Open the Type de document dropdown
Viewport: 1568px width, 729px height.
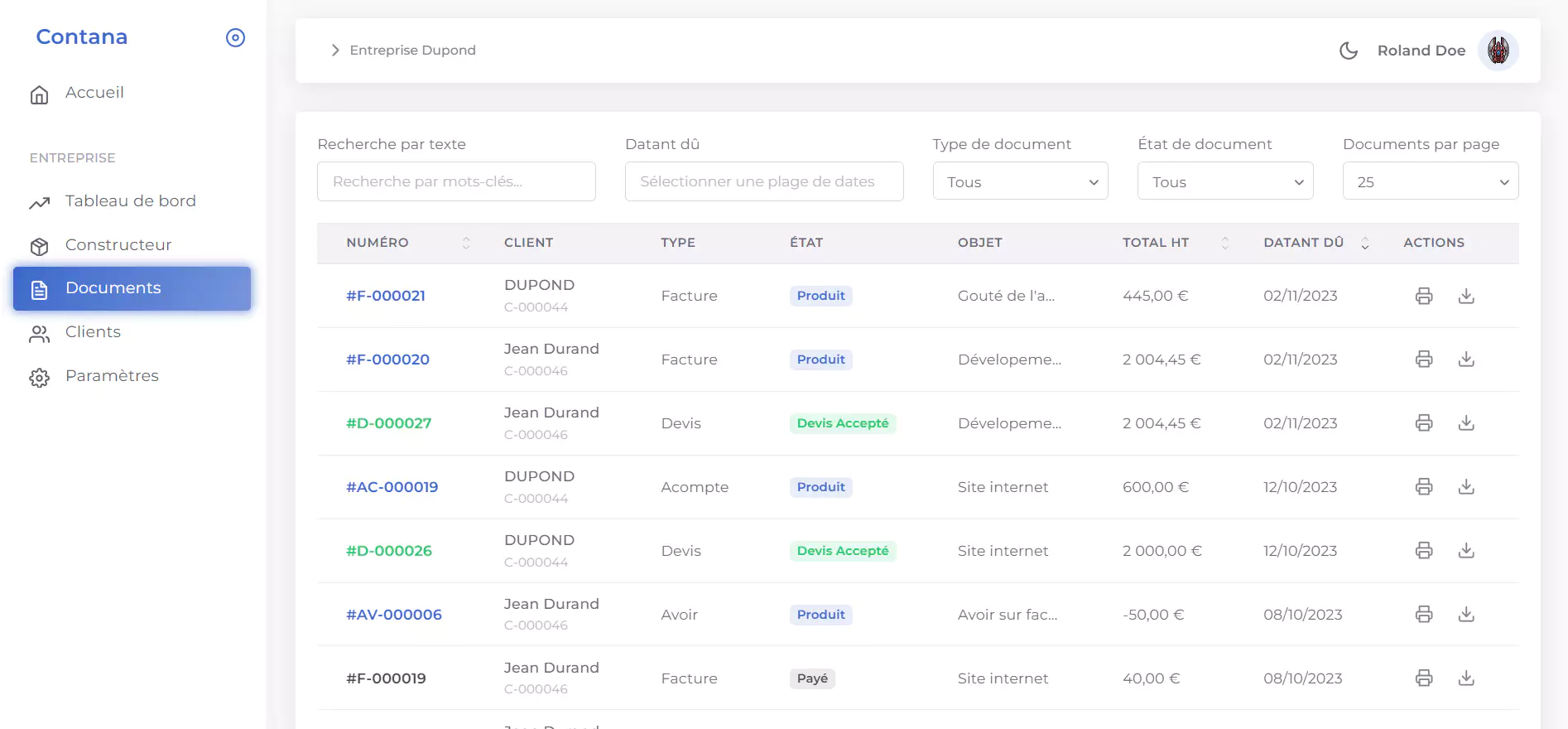coord(1020,181)
